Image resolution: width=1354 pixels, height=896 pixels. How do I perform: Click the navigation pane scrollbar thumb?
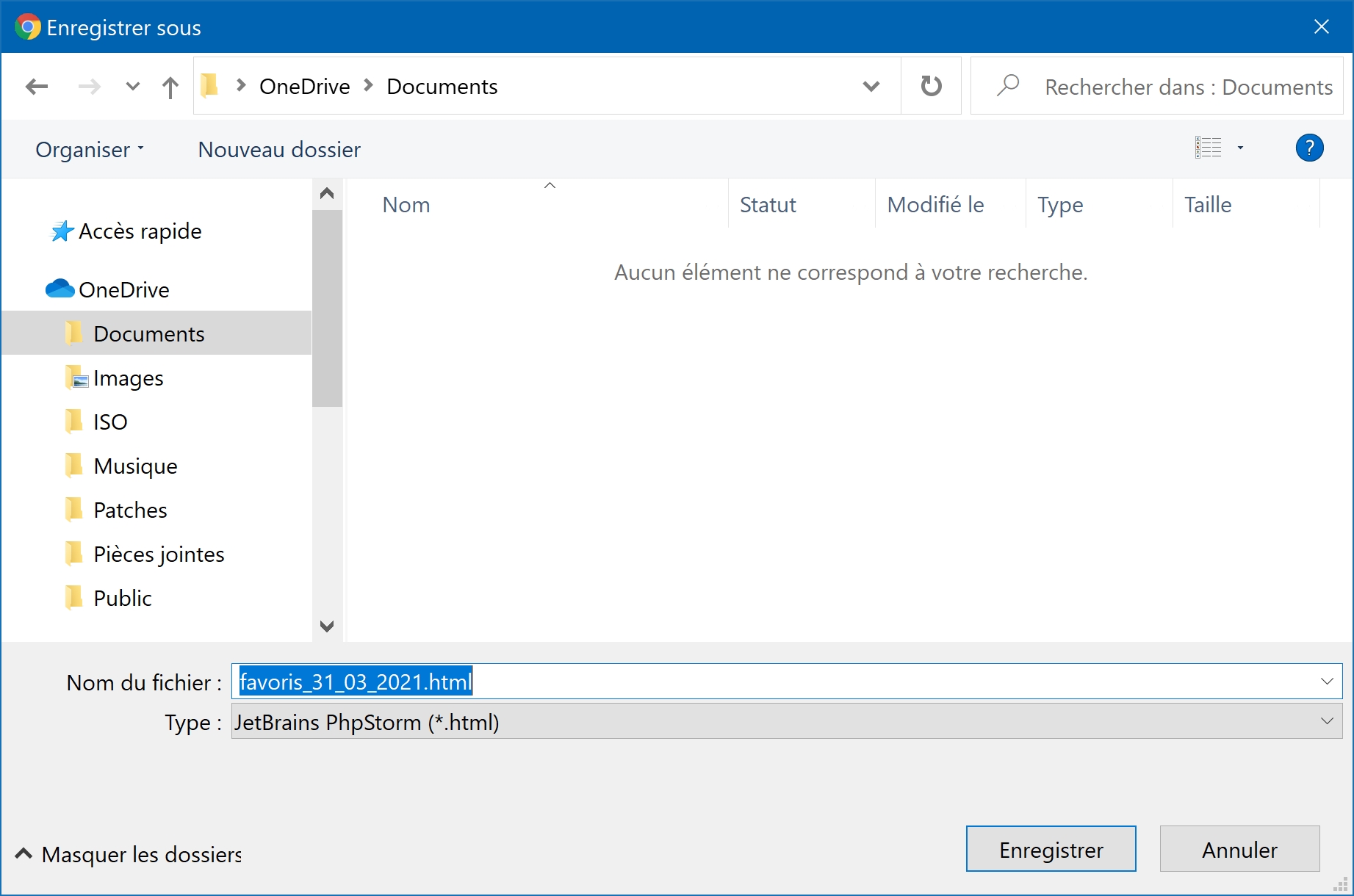(327, 308)
